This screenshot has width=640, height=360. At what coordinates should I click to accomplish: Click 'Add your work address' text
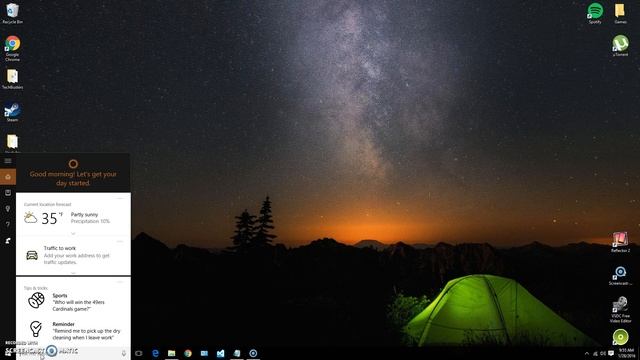tap(76, 259)
